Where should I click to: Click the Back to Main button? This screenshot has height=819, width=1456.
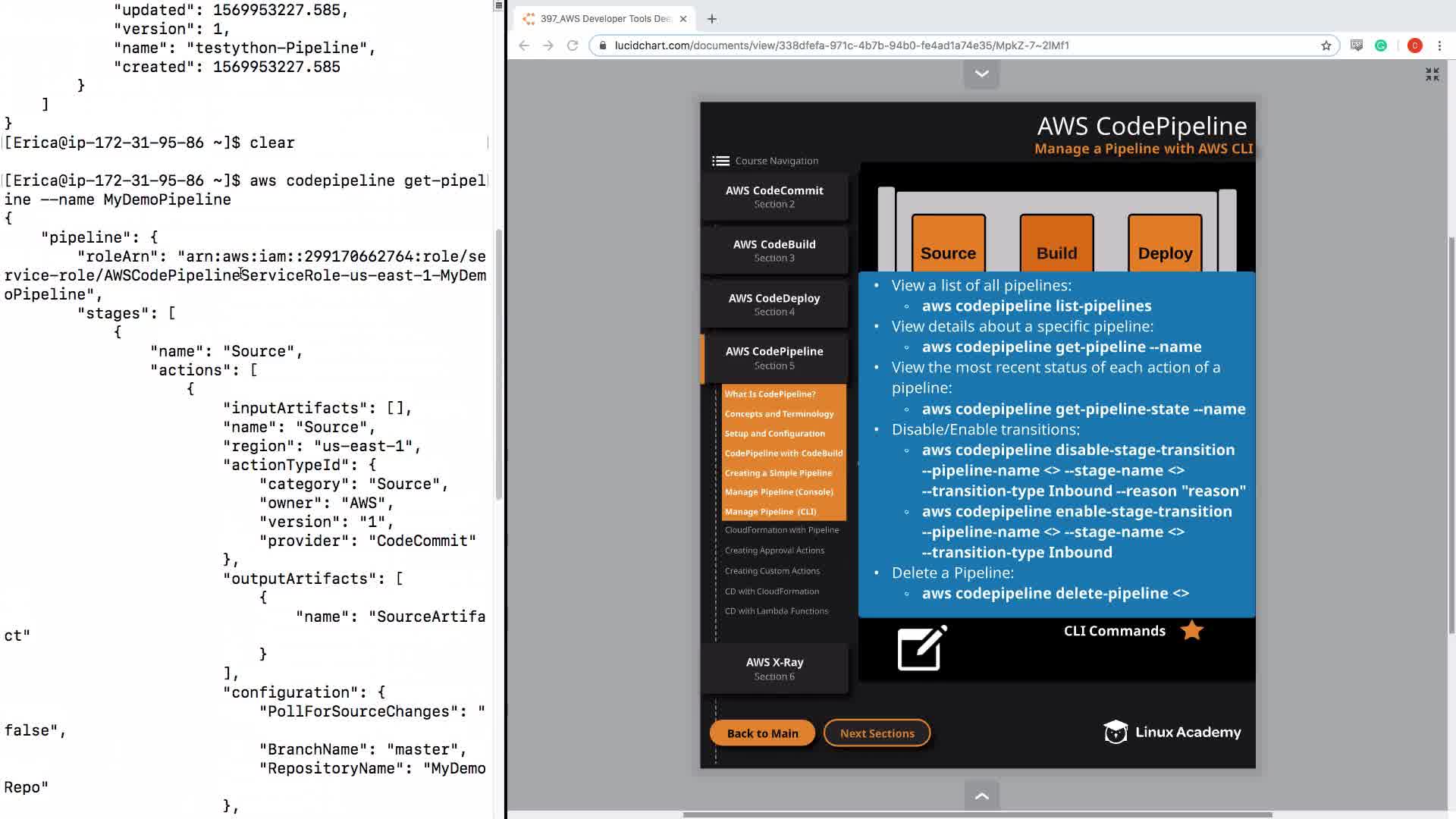coord(762,733)
